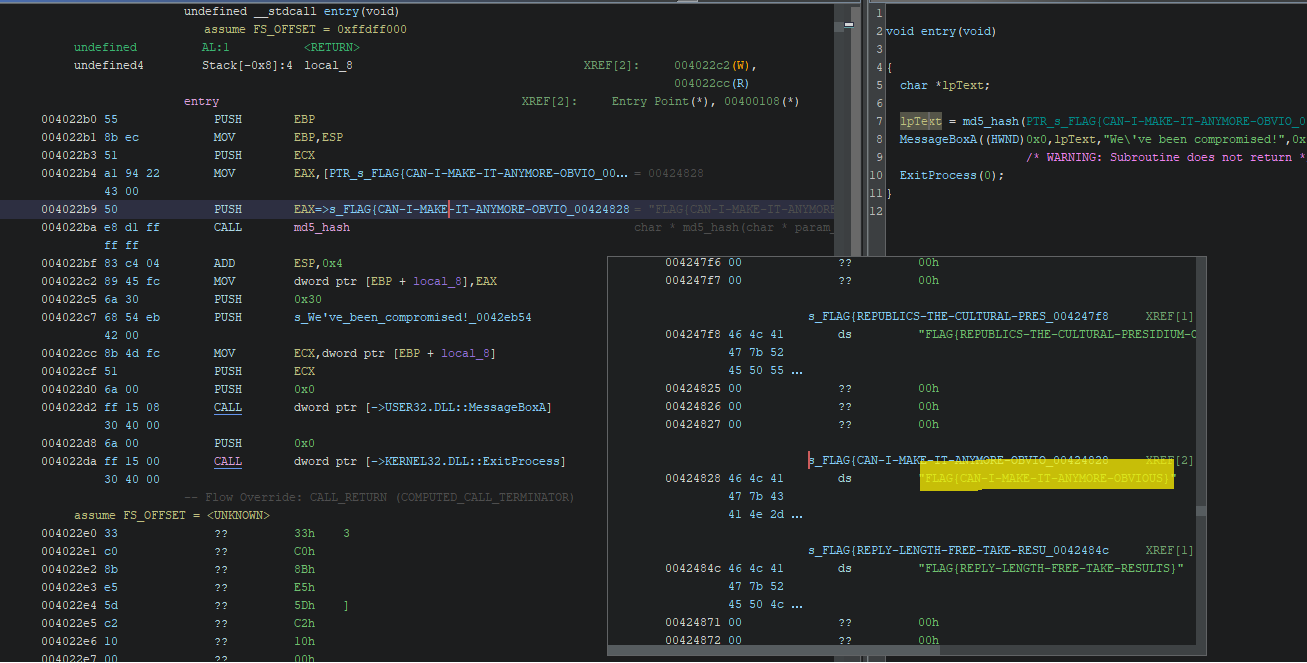Click md5_hash call in the decompiler pane
The height and width of the screenshot is (663, 1307).
[991, 121]
